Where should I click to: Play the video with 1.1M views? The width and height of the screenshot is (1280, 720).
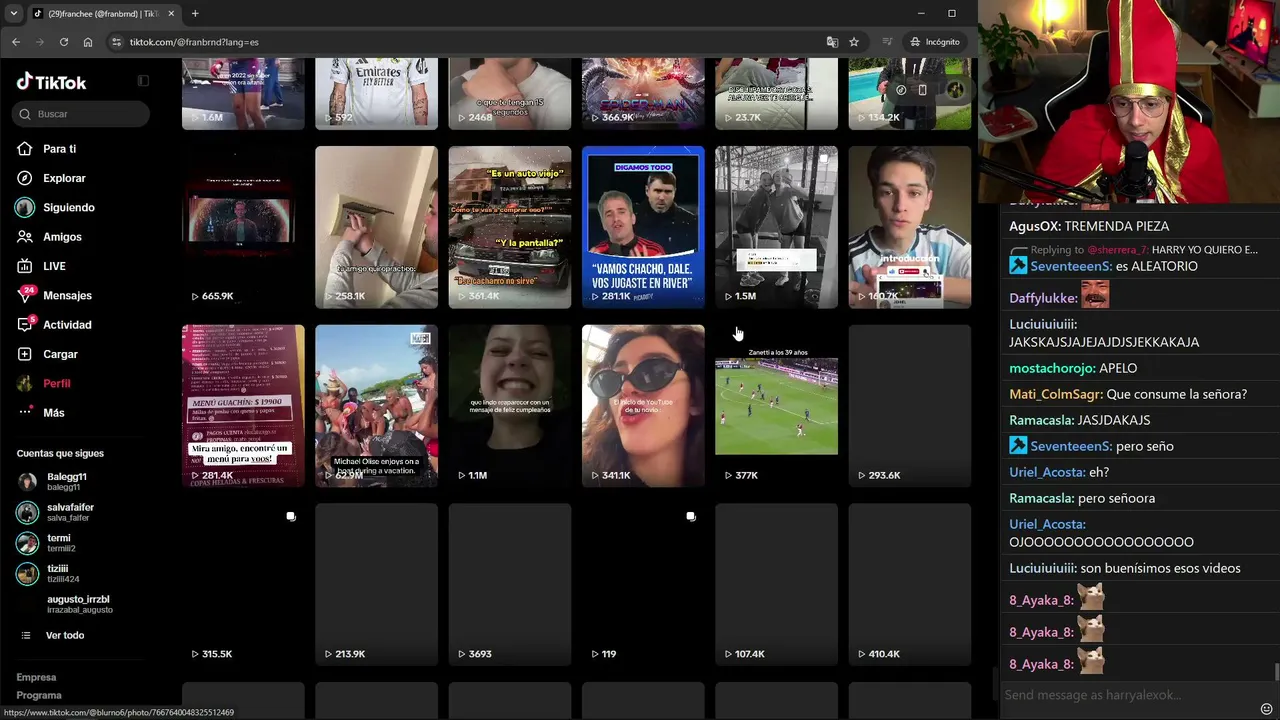click(x=510, y=406)
